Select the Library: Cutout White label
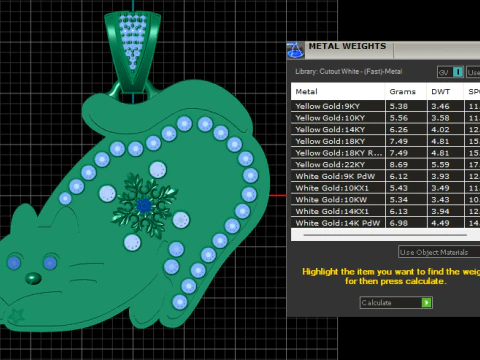This screenshot has height=360, width=480. pos(348,71)
